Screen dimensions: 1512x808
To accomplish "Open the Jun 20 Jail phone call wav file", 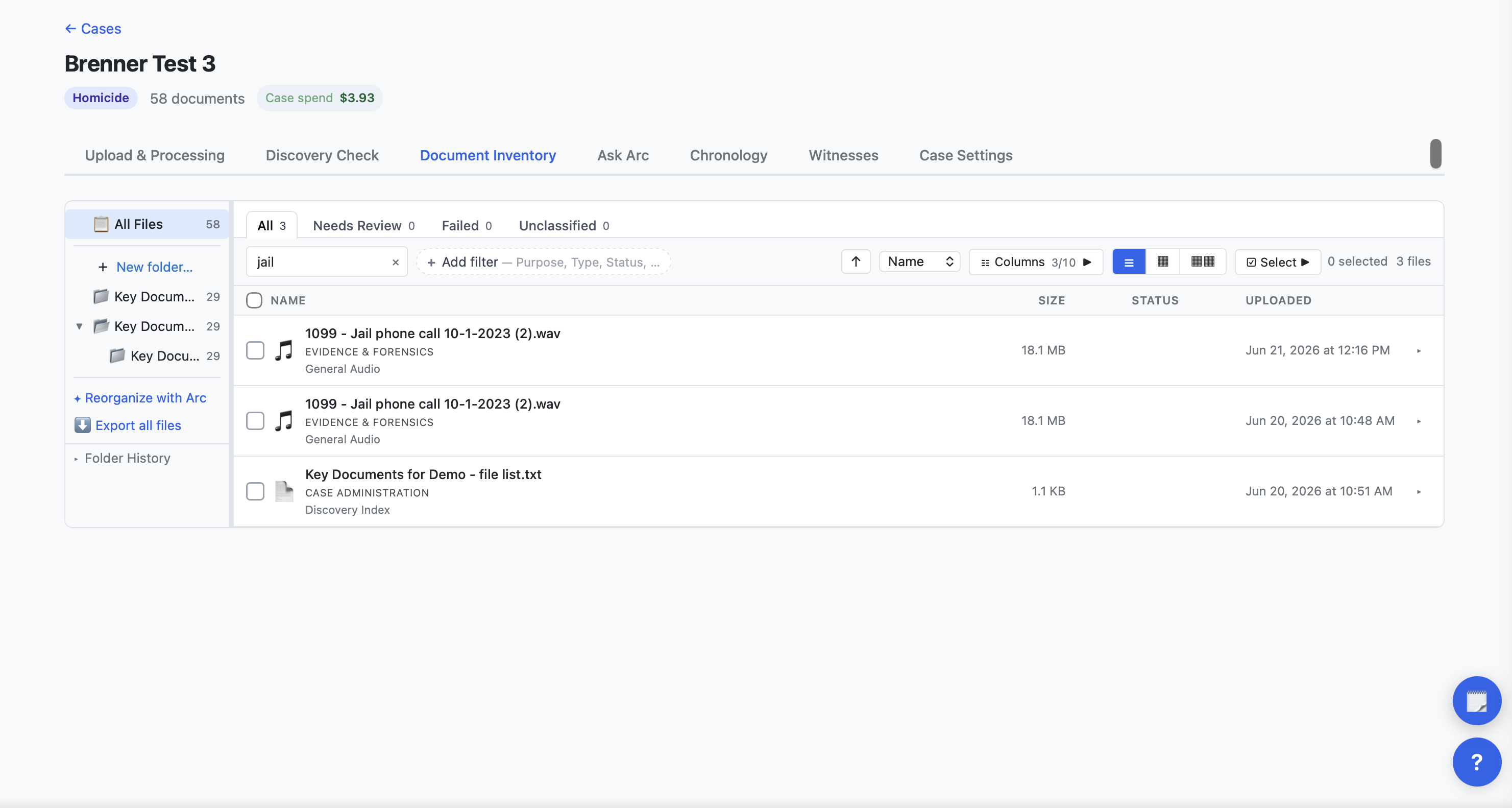I will tap(432, 404).
